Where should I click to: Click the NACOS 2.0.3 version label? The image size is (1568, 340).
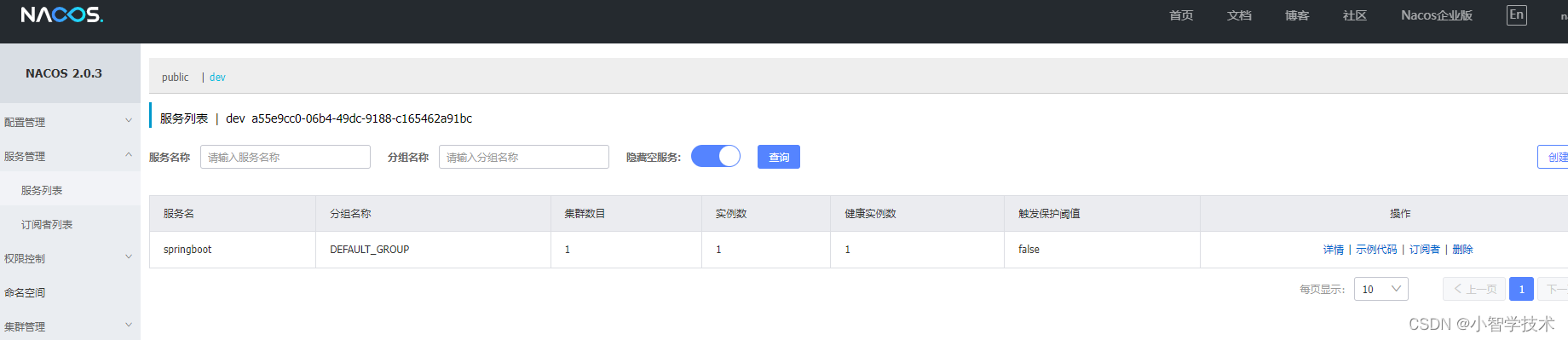(x=64, y=73)
